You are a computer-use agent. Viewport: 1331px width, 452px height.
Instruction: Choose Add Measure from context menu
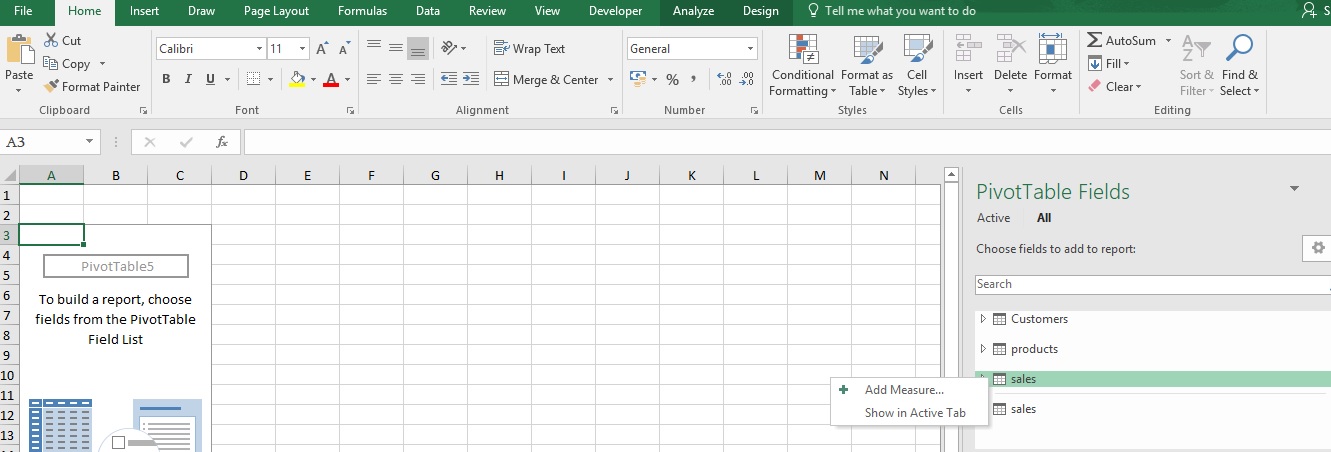[904, 390]
